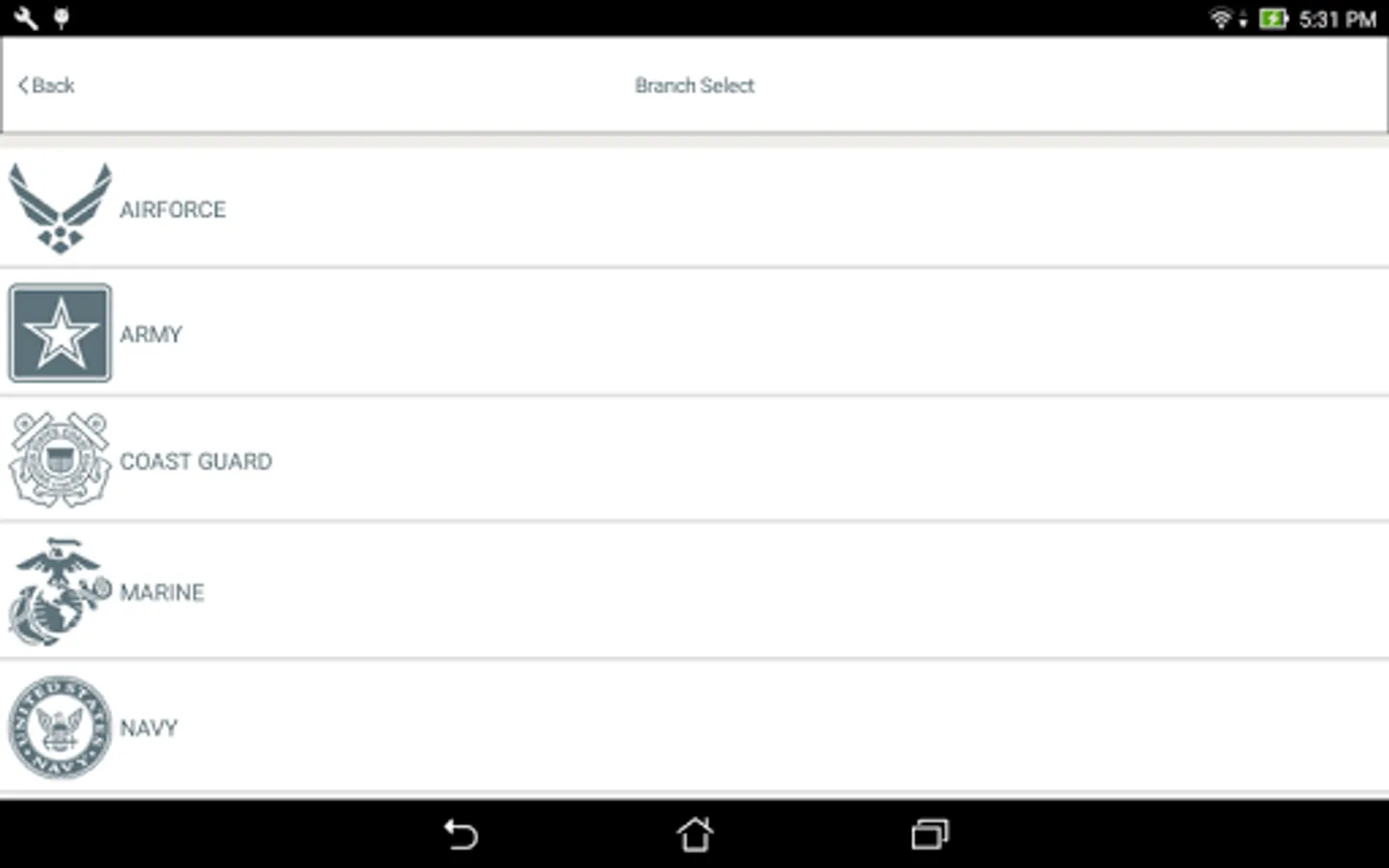Tap the Marine eagle globe anchor emblem

[60, 591]
